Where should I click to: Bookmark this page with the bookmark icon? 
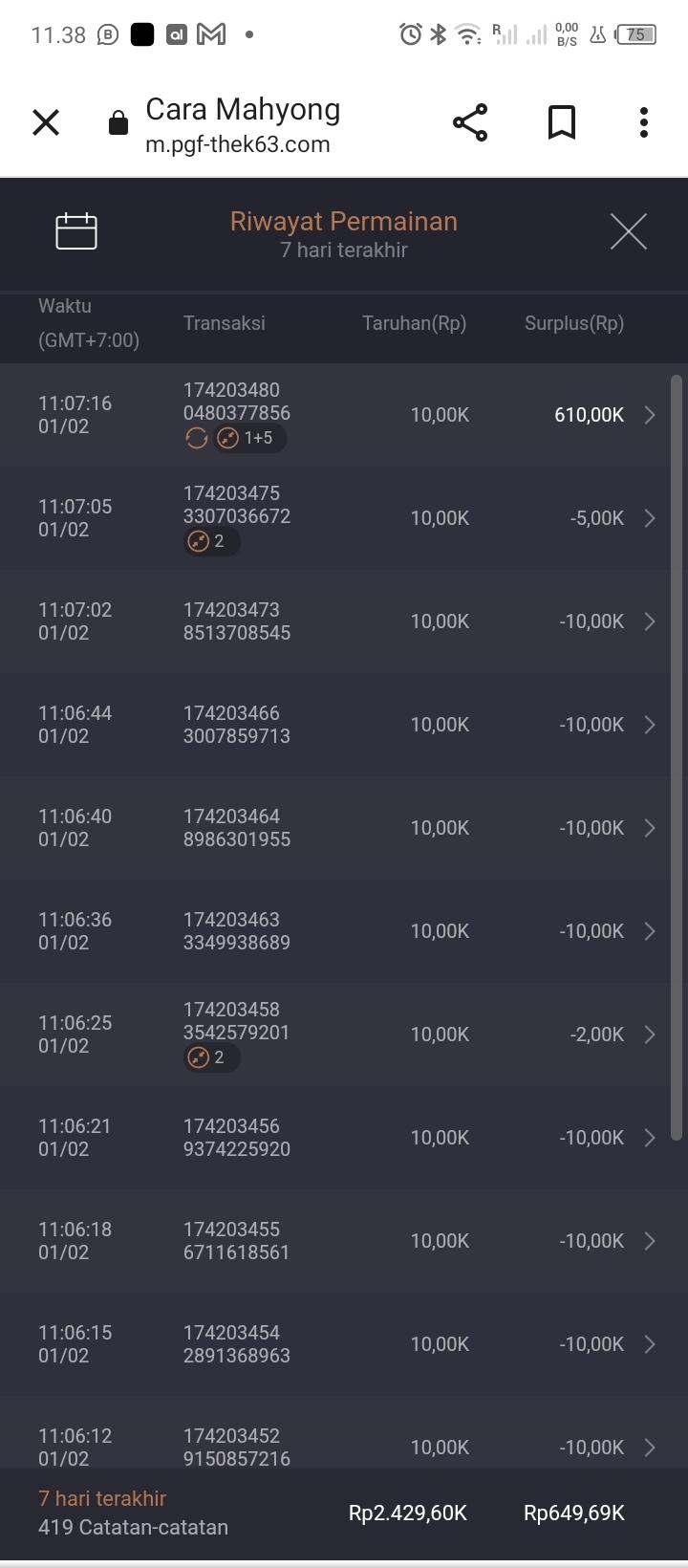click(561, 122)
